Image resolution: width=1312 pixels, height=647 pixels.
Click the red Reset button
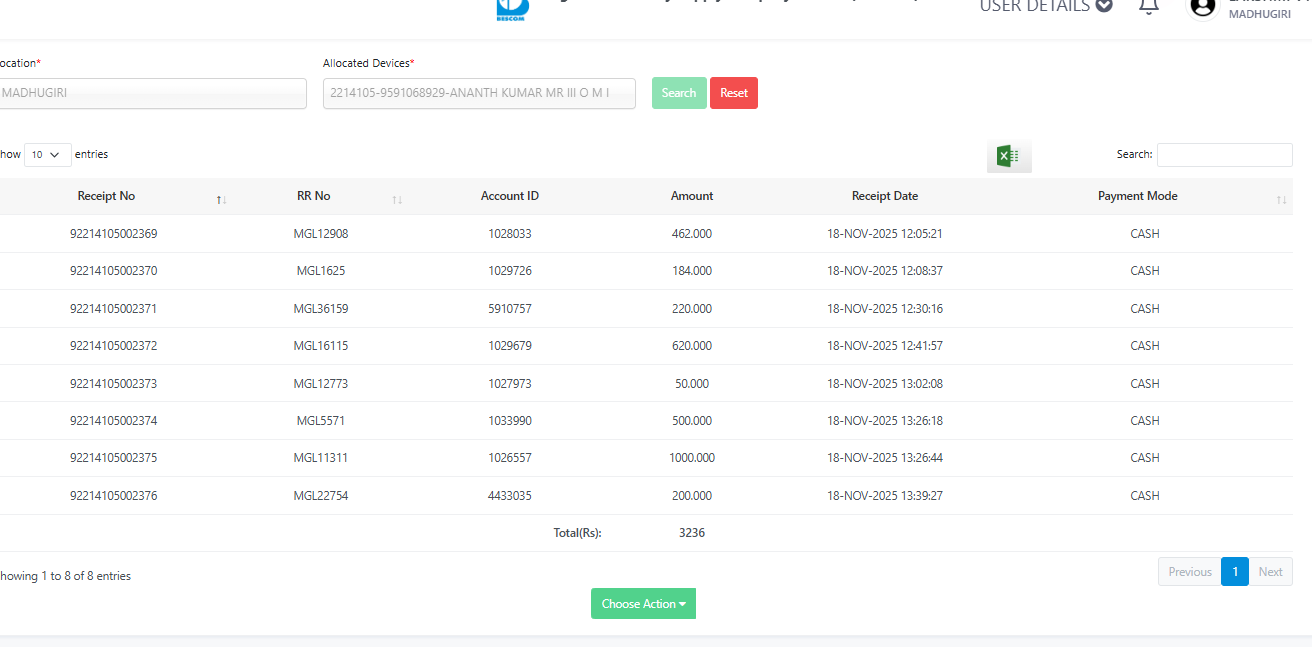[x=734, y=93]
